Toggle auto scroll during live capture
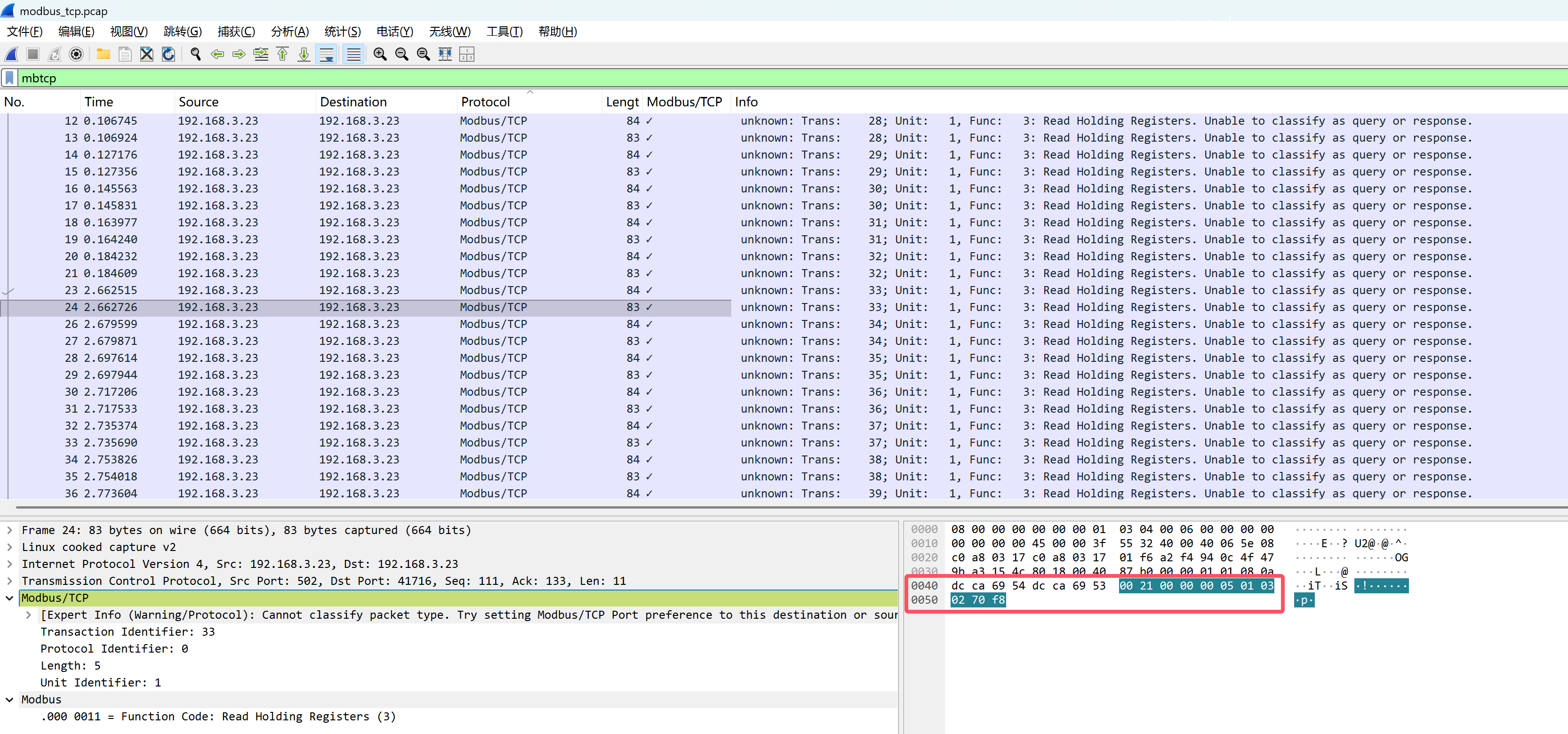Viewport: 1568px width, 734px height. 327,54
